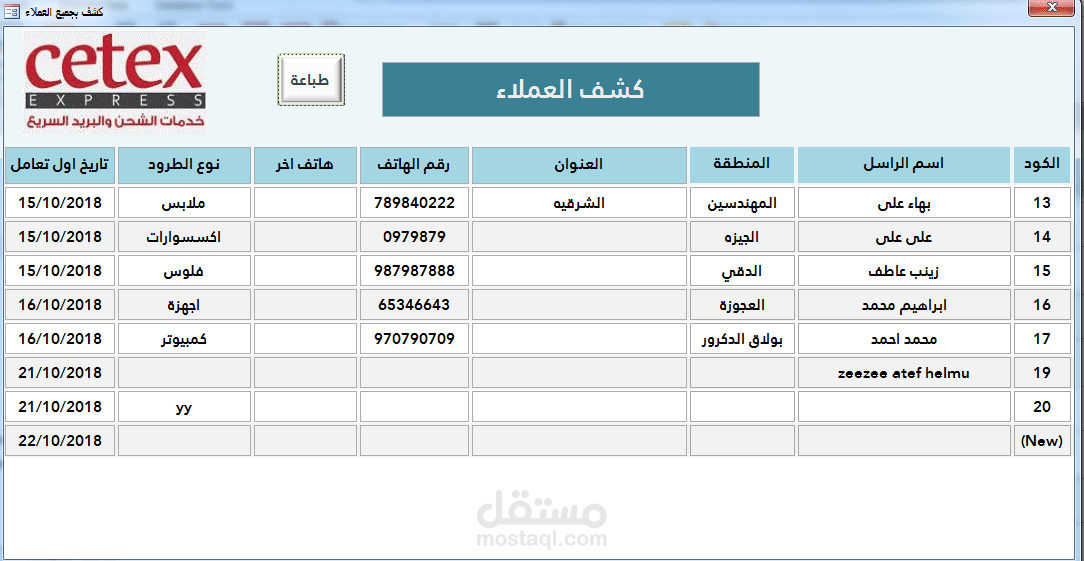Click the المنطقة column header
The image size is (1084, 561).
[741, 165]
